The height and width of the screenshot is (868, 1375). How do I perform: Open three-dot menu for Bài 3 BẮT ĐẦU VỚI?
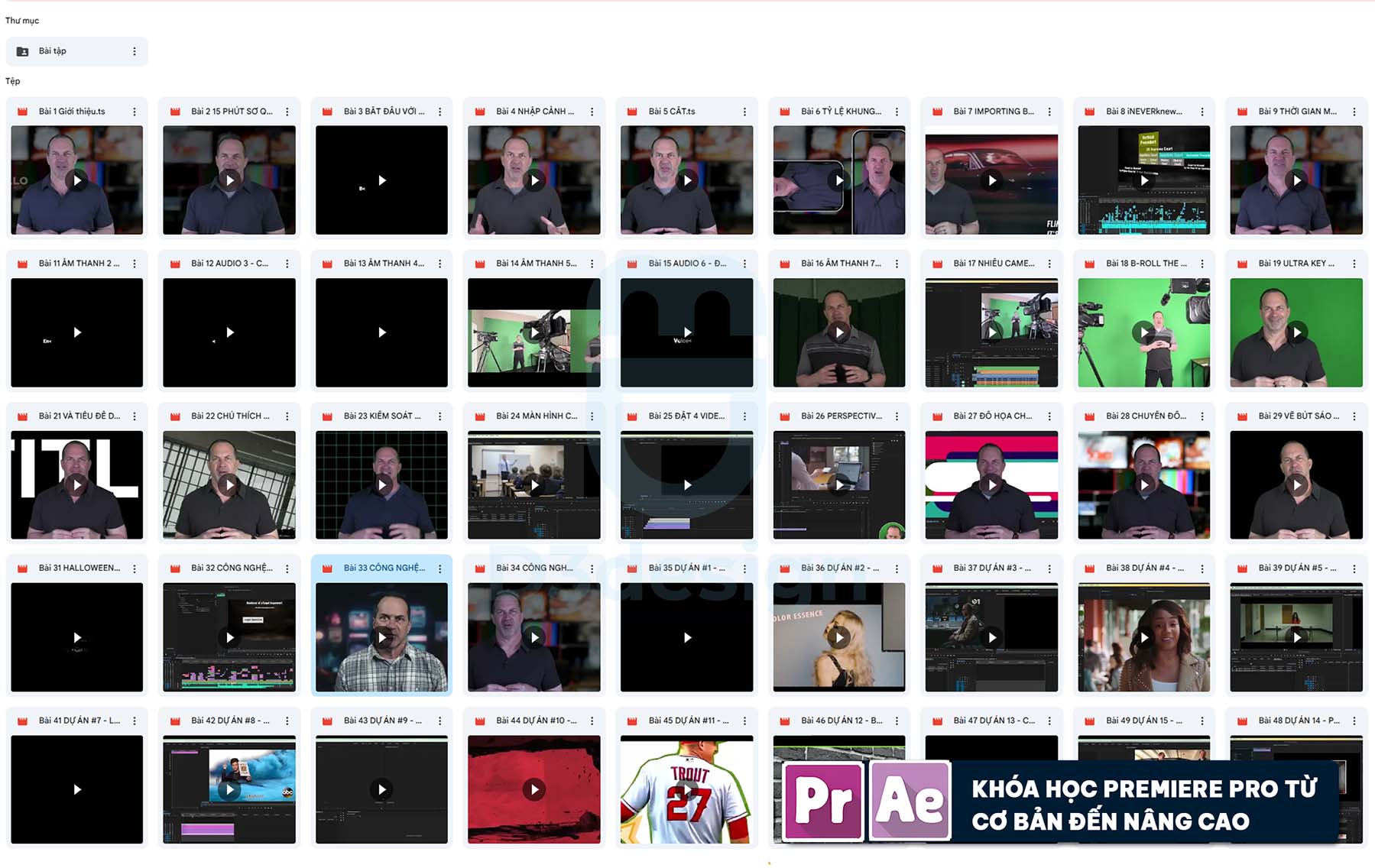pos(439,112)
